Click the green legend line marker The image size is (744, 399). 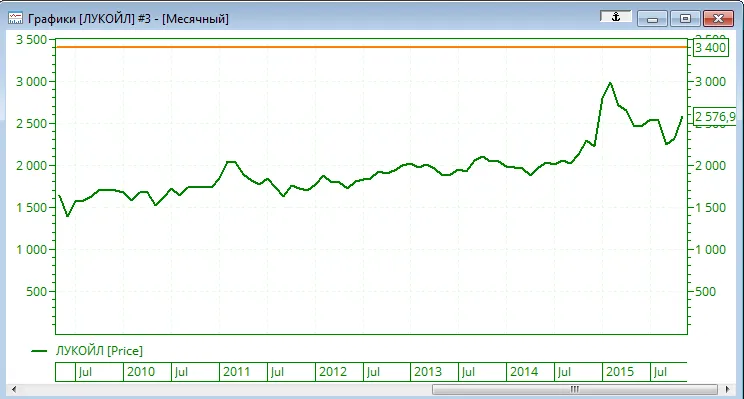point(39,351)
